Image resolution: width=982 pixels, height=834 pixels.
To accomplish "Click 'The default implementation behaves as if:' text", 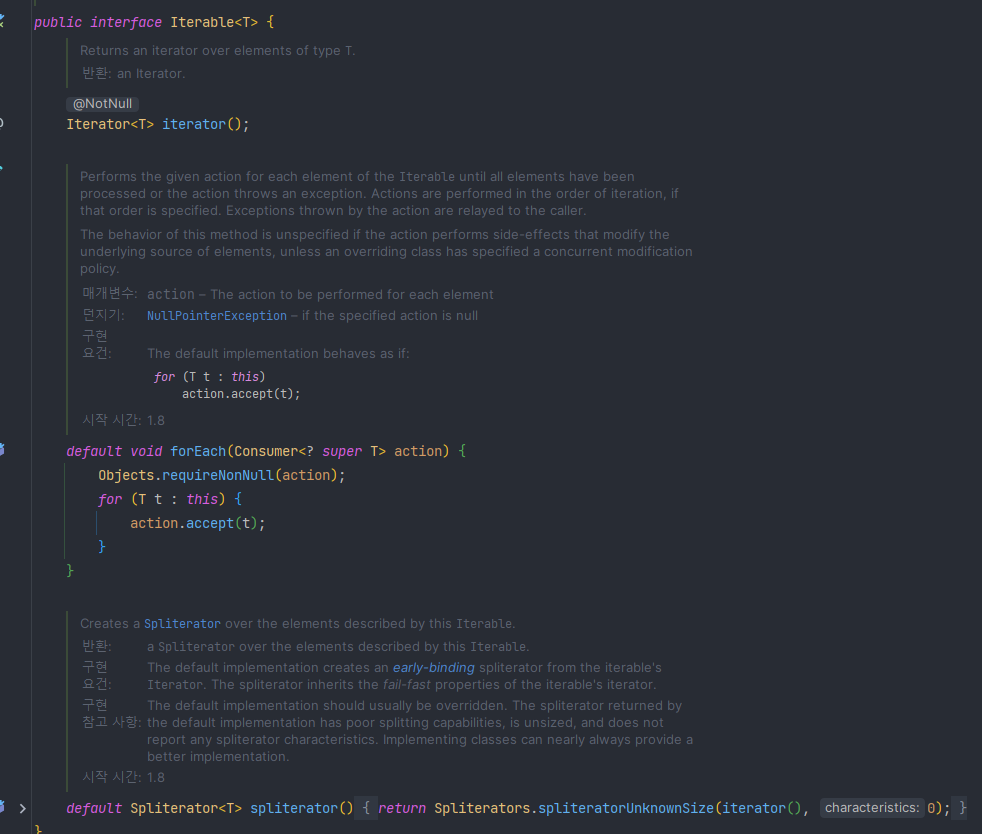I will (278, 354).
